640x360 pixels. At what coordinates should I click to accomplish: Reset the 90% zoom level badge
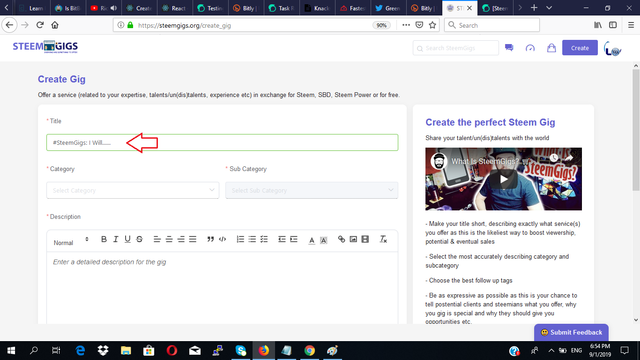coord(381,25)
